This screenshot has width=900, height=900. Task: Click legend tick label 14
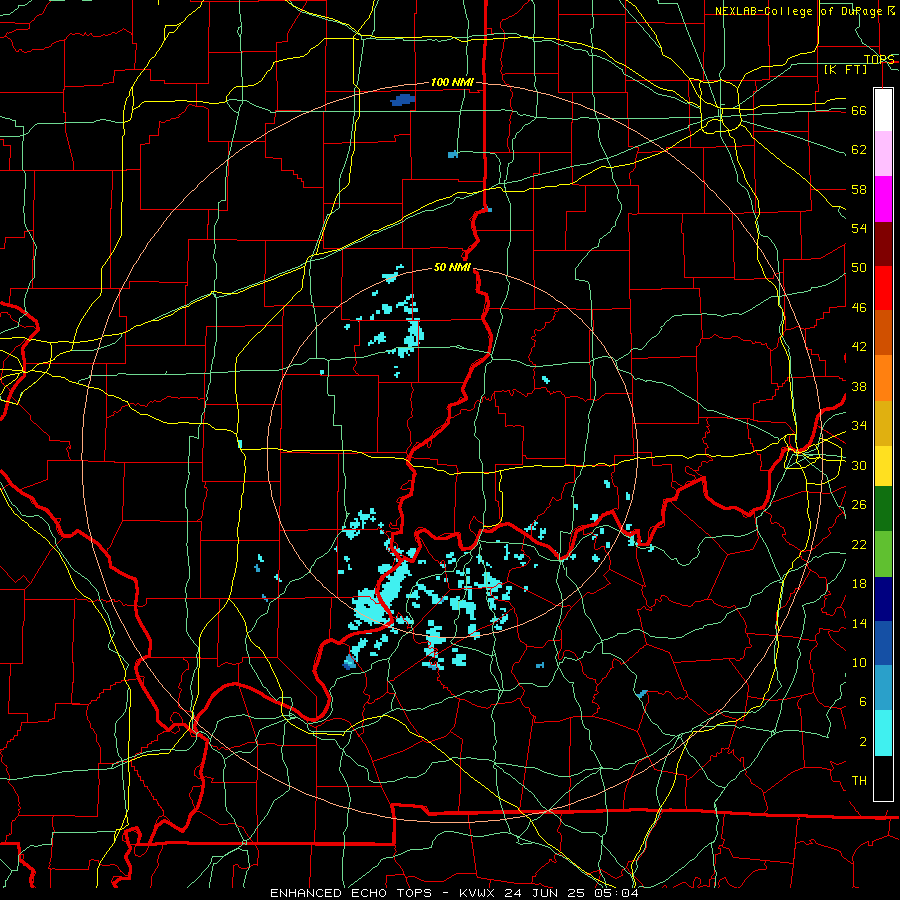[x=859, y=623]
